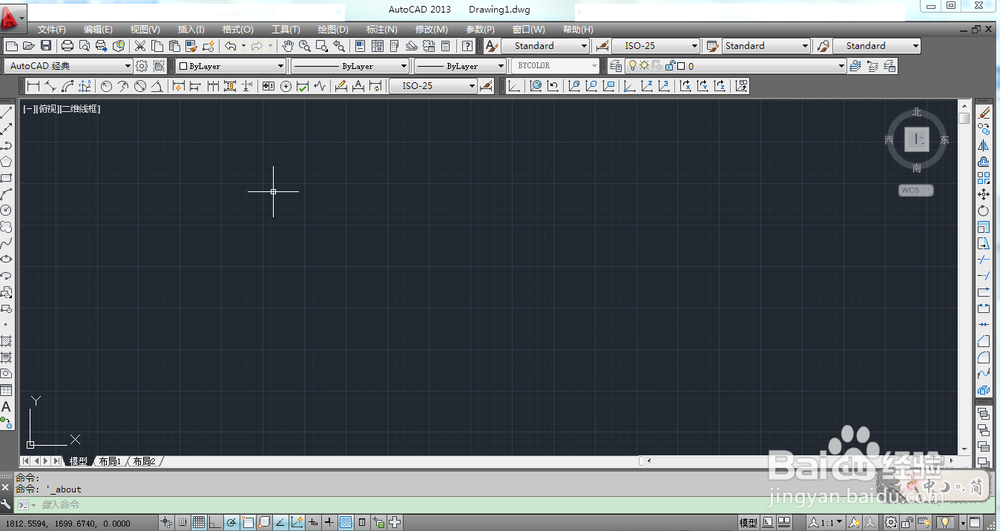The height and width of the screenshot is (531, 1000).
Task: Select the Erase tool in Modify toolbar
Action: pyautogui.click(x=984, y=113)
